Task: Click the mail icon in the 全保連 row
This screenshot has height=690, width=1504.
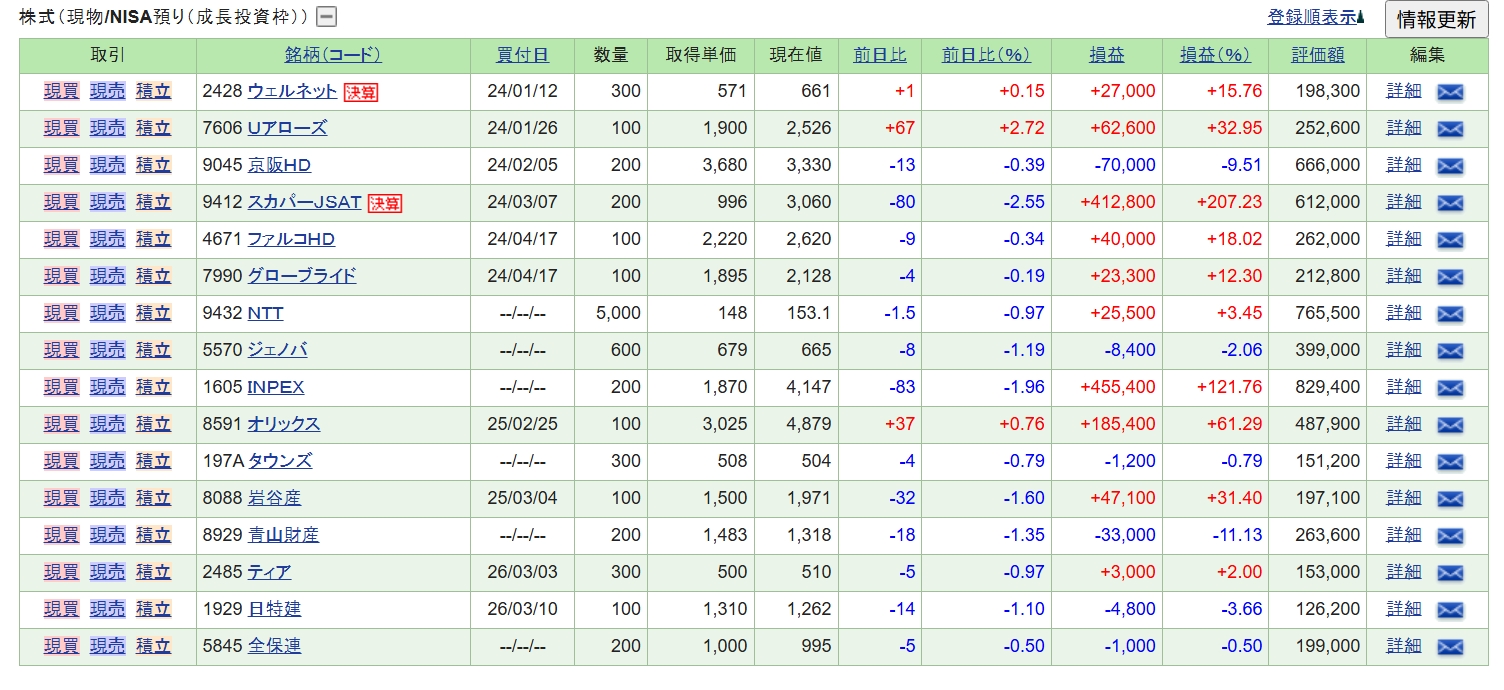Action: coord(1449,647)
